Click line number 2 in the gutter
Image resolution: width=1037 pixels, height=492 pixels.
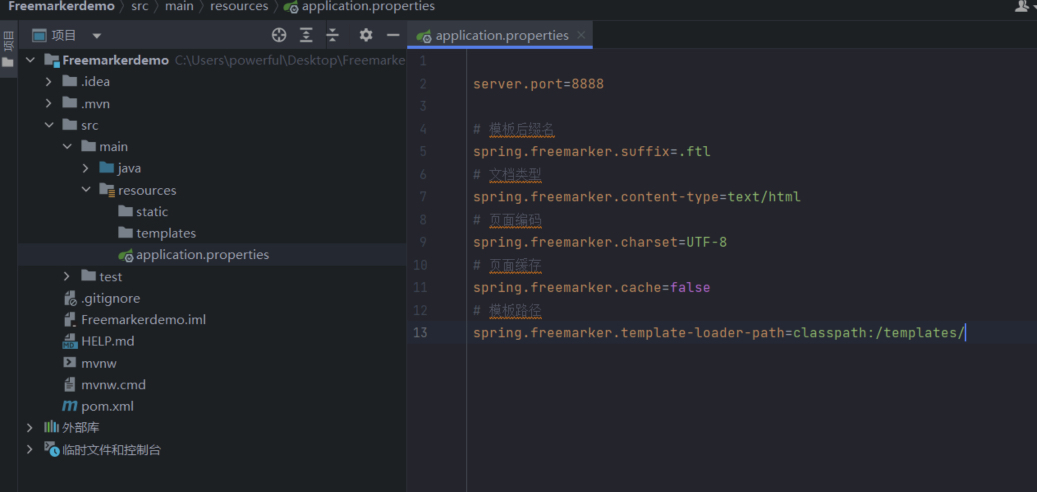coord(423,84)
